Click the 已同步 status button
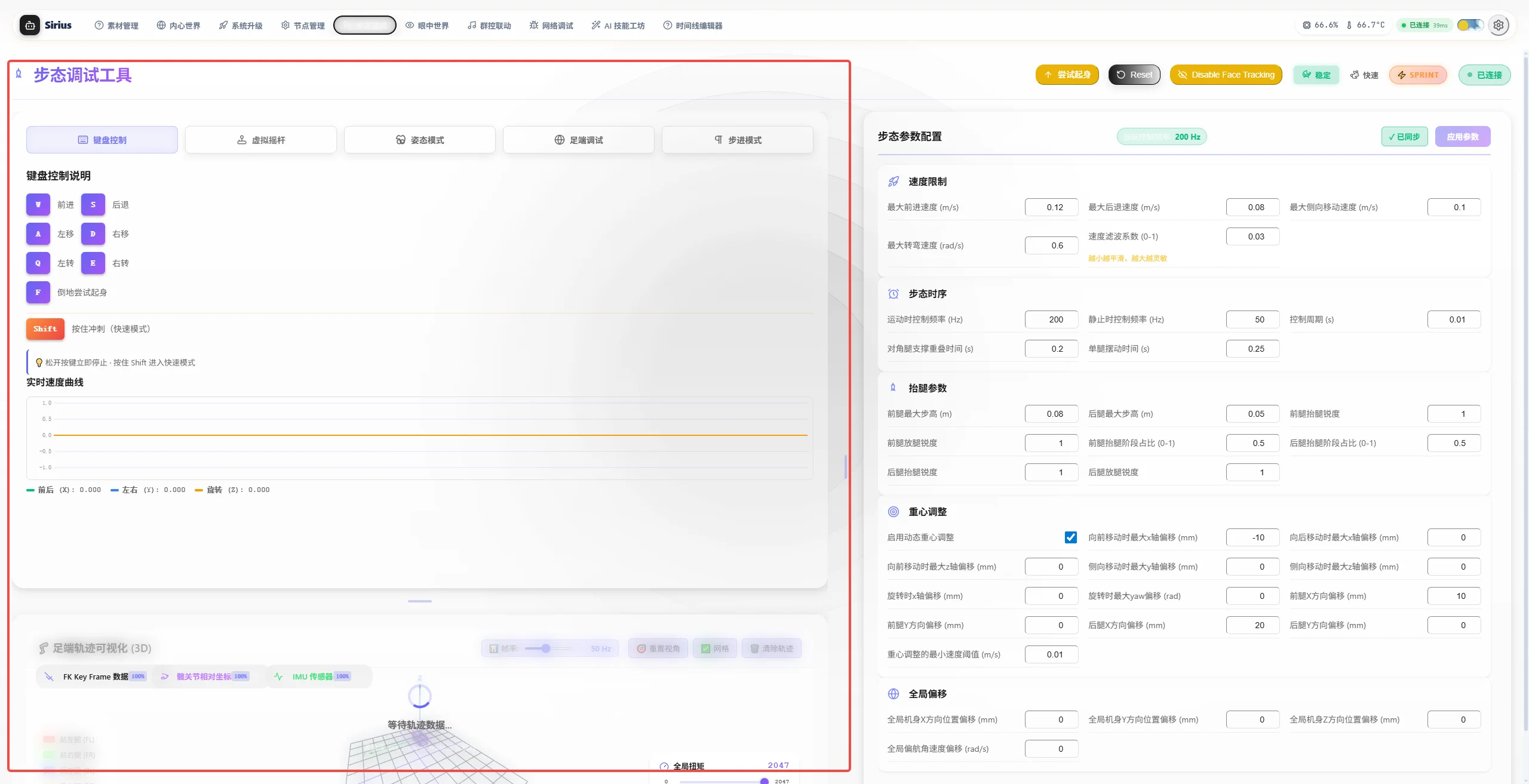 tap(1404, 137)
